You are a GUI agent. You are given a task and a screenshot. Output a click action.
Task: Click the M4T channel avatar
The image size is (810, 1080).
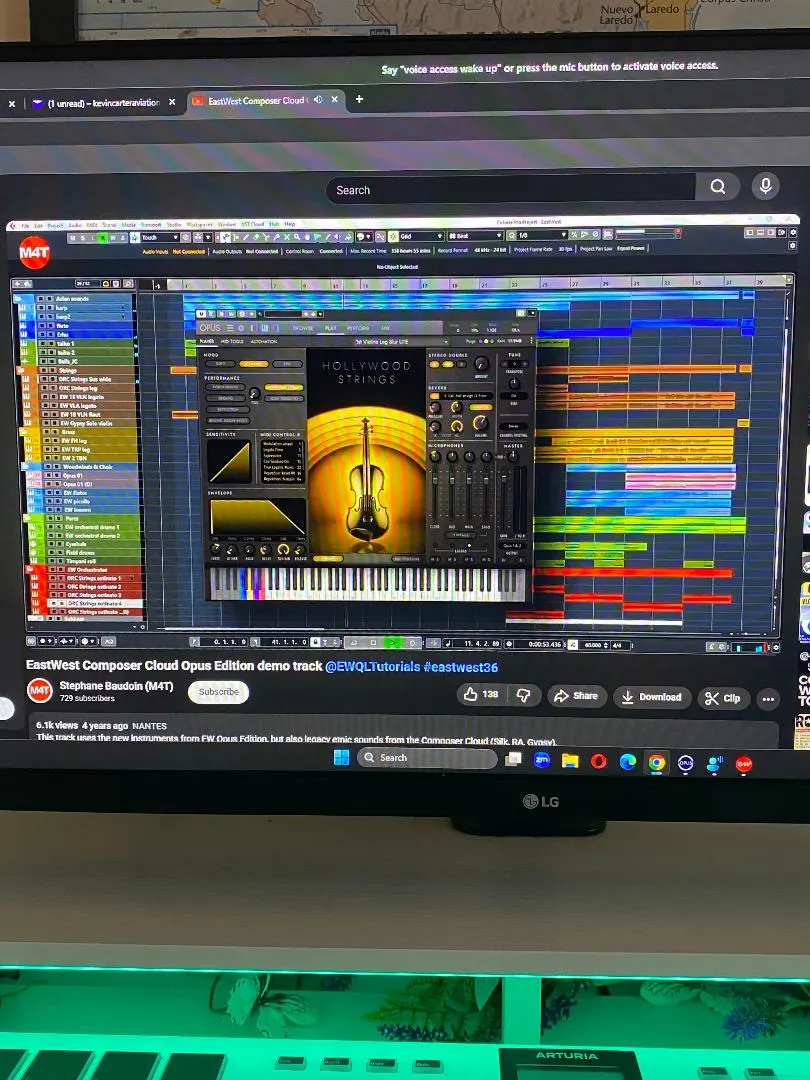(39, 690)
